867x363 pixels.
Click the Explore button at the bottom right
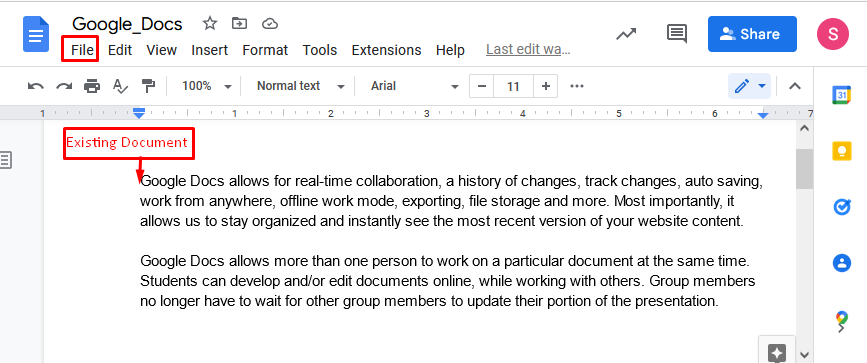click(x=776, y=351)
